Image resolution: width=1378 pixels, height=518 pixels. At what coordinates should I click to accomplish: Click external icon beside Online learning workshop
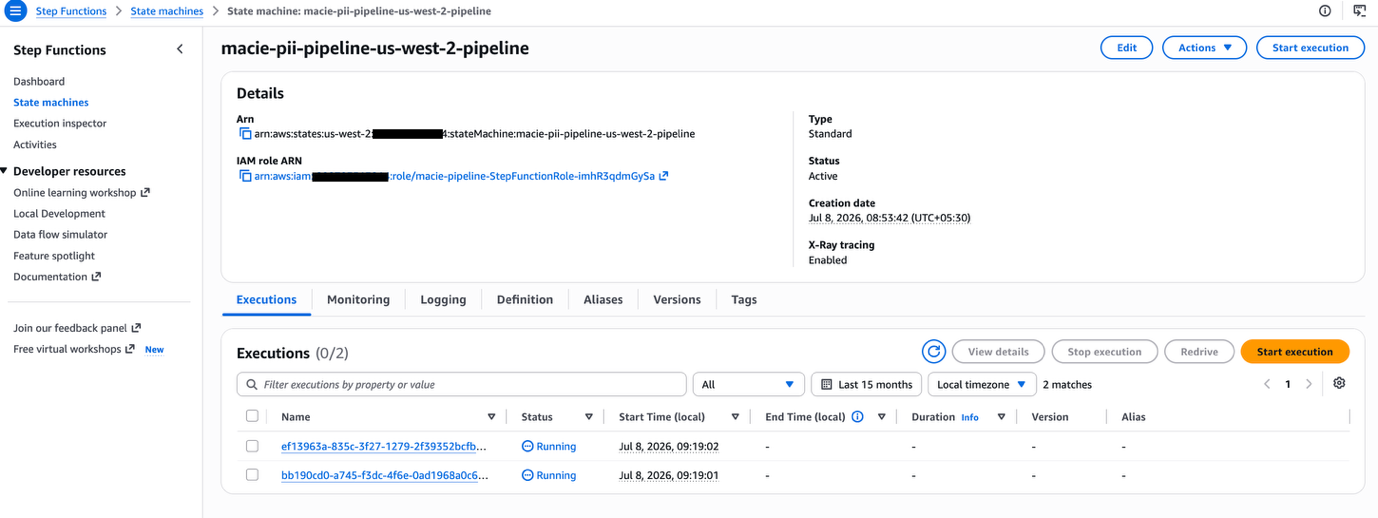pos(145,192)
